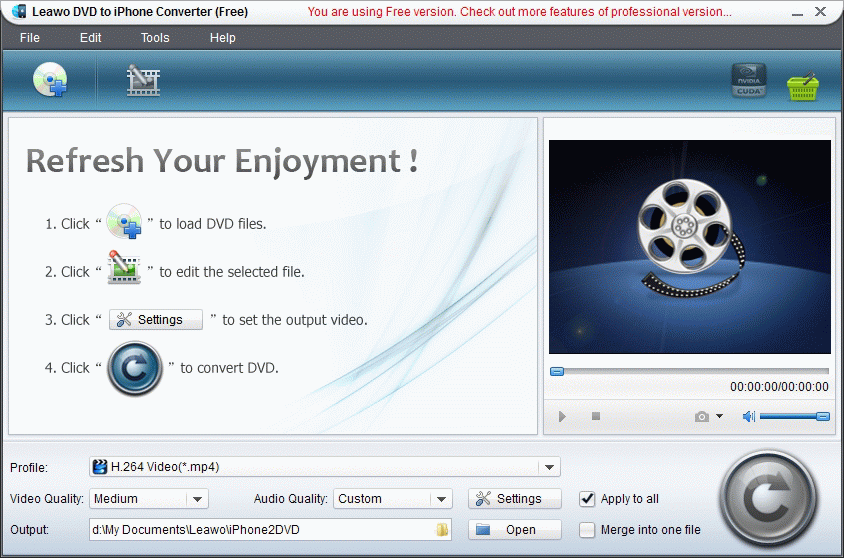Open the Help menu
844x558 pixels.
pyautogui.click(x=223, y=38)
